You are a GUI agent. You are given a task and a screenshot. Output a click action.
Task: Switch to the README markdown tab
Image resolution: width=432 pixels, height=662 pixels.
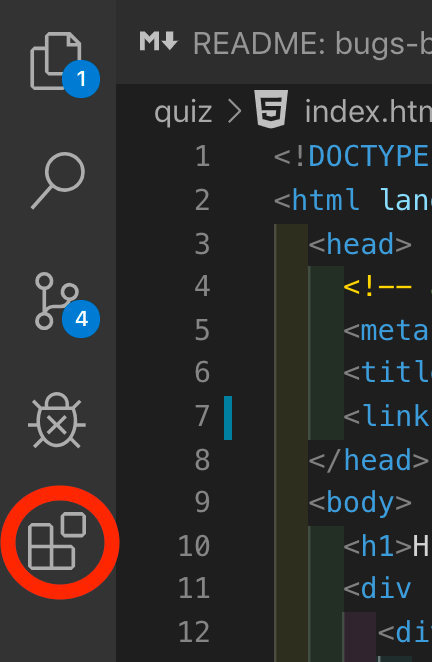tap(285, 42)
